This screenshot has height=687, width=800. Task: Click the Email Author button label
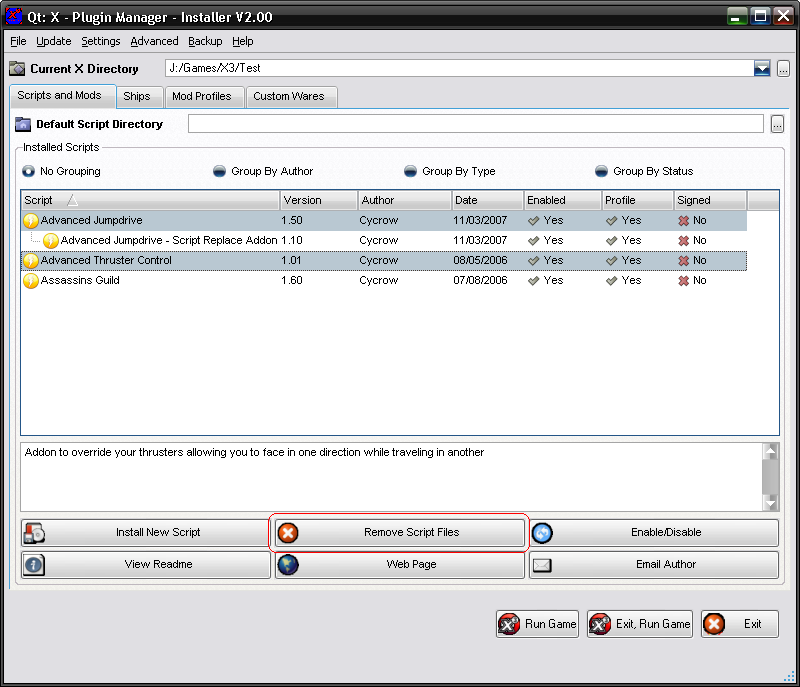(x=666, y=565)
